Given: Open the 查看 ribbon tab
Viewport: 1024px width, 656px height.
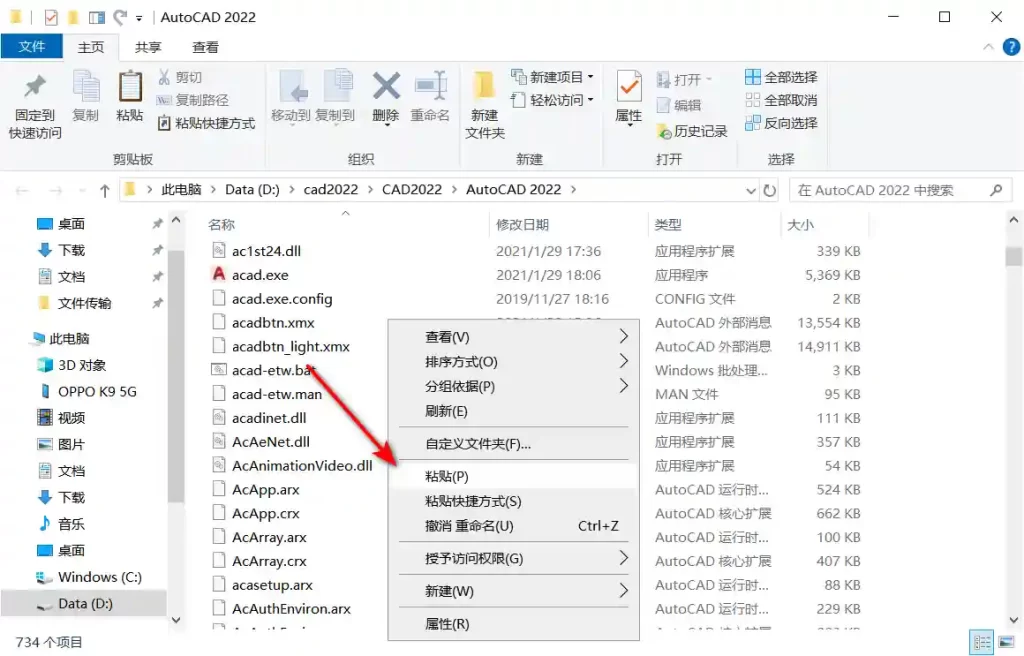Looking at the screenshot, I should tap(206, 47).
